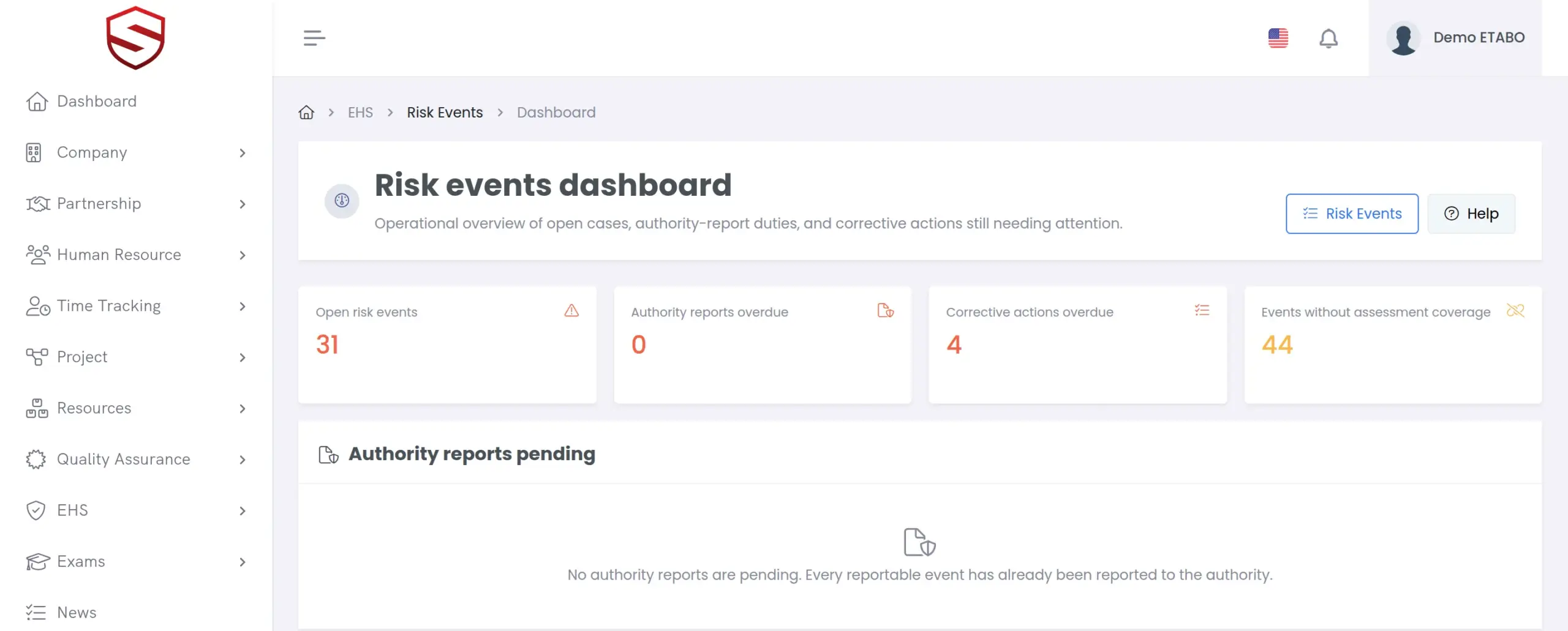The width and height of the screenshot is (1568, 631).
Task: Expand the Company submenu chevron
Action: (243, 153)
